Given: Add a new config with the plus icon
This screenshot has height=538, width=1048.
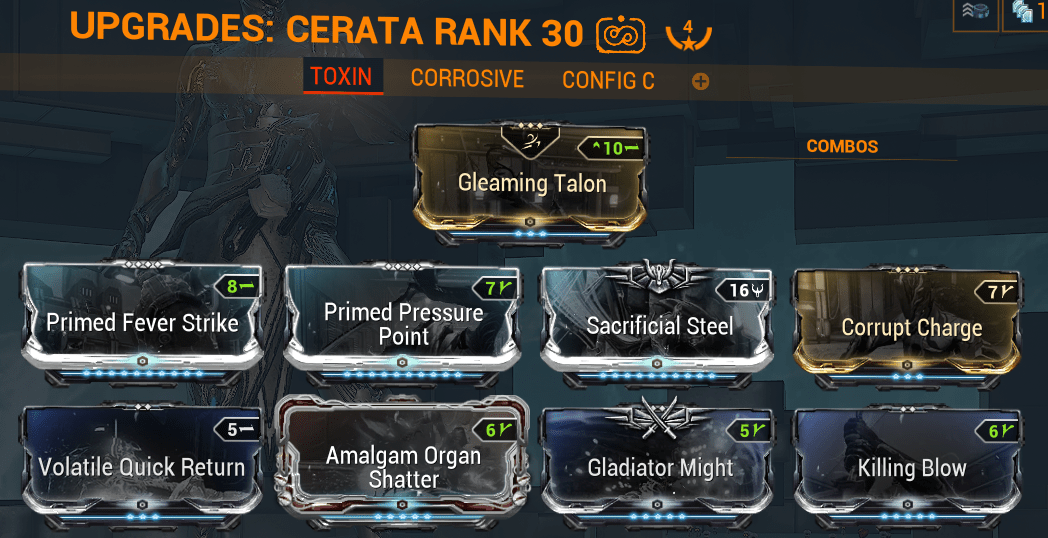Looking at the screenshot, I should (700, 82).
